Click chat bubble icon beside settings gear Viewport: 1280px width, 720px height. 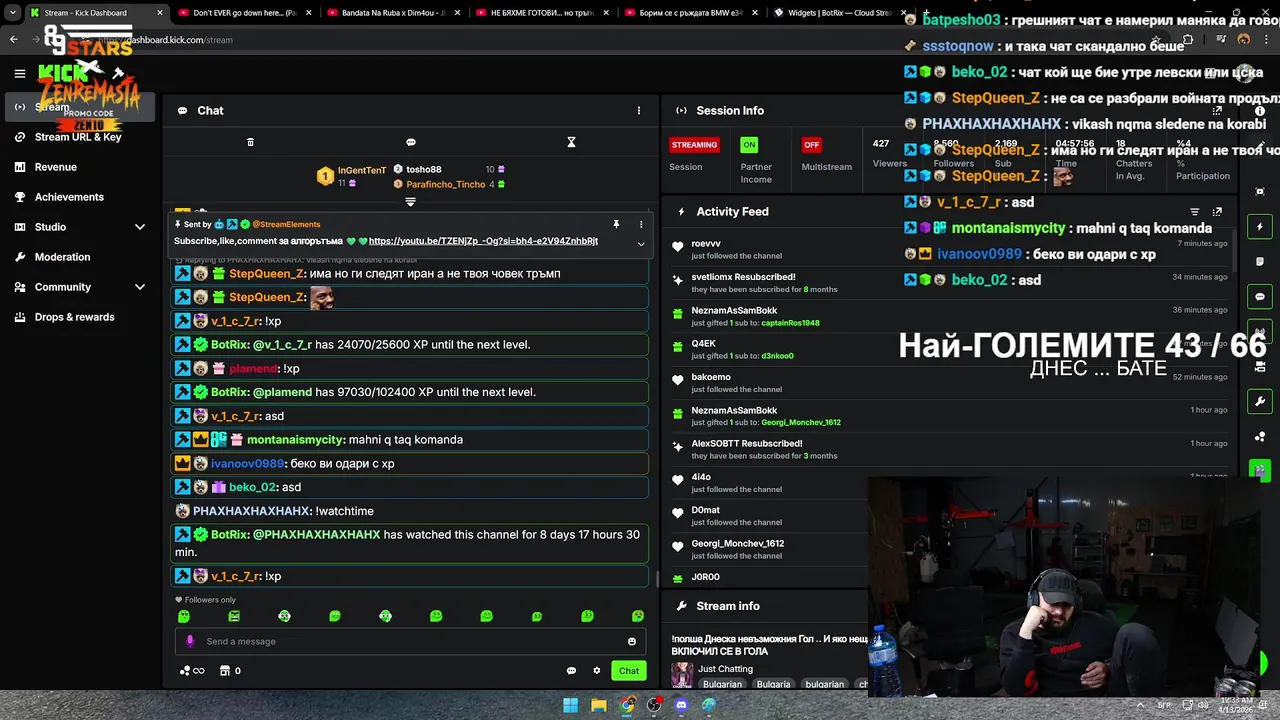571,671
